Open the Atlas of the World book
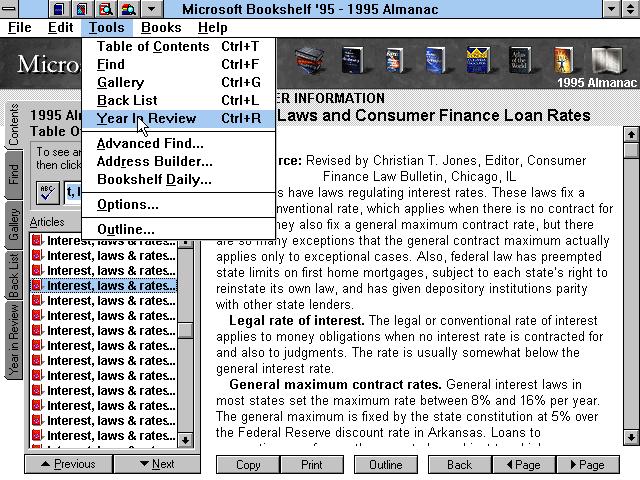 coord(520,60)
